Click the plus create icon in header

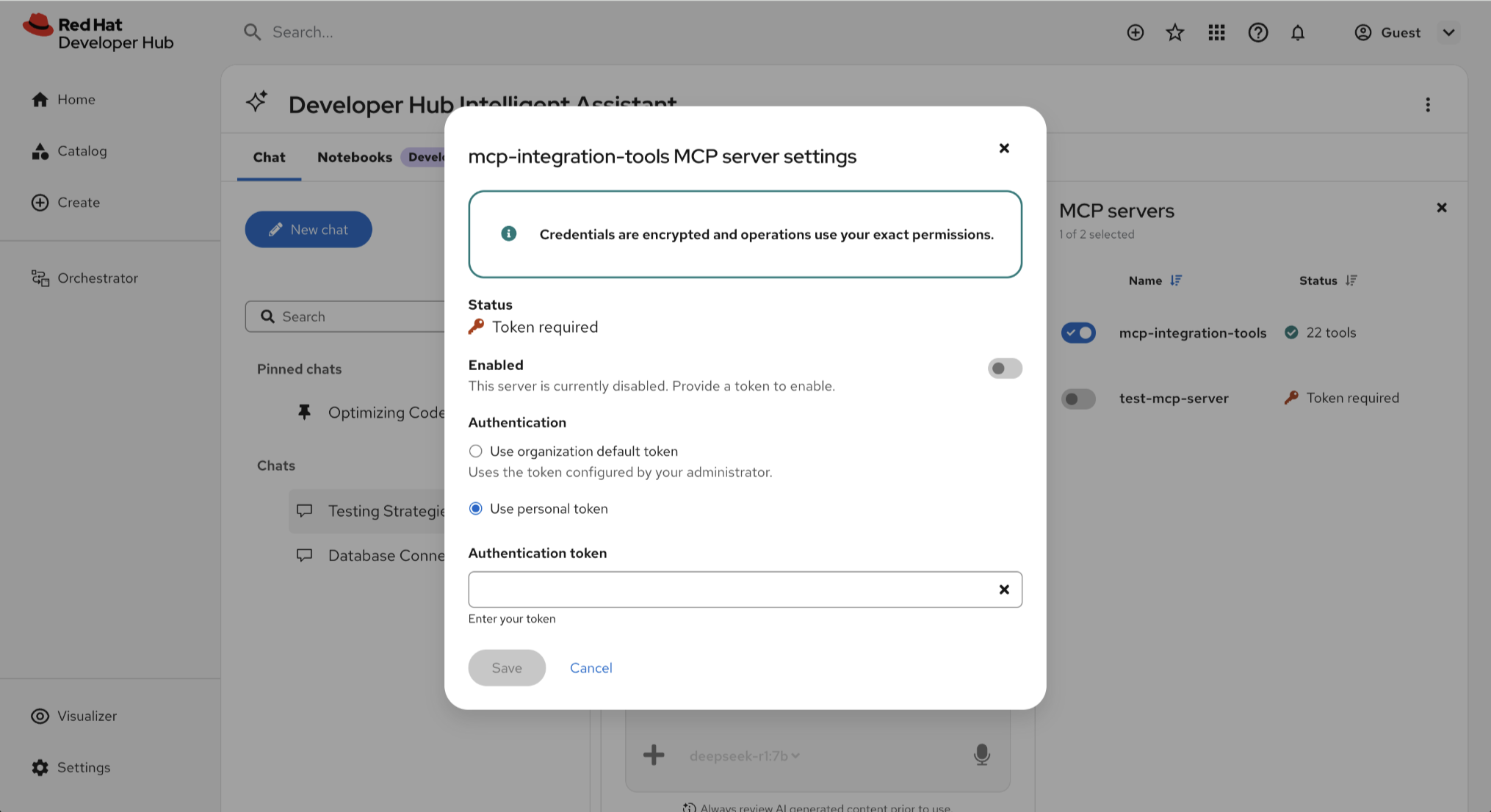(x=1136, y=32)
